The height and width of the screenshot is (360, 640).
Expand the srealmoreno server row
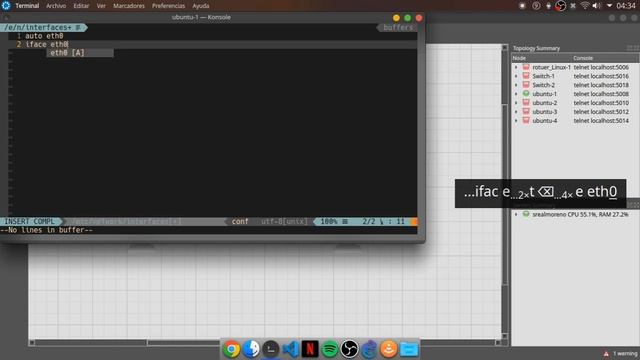[516, 214]
